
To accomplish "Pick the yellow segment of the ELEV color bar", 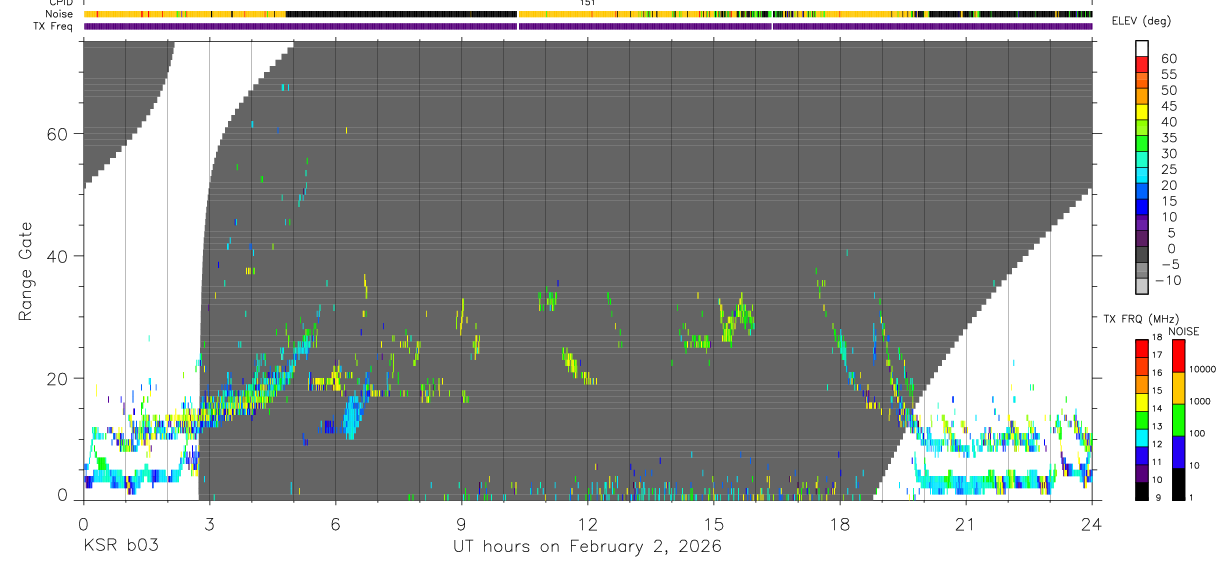I will coord(1142,111).
